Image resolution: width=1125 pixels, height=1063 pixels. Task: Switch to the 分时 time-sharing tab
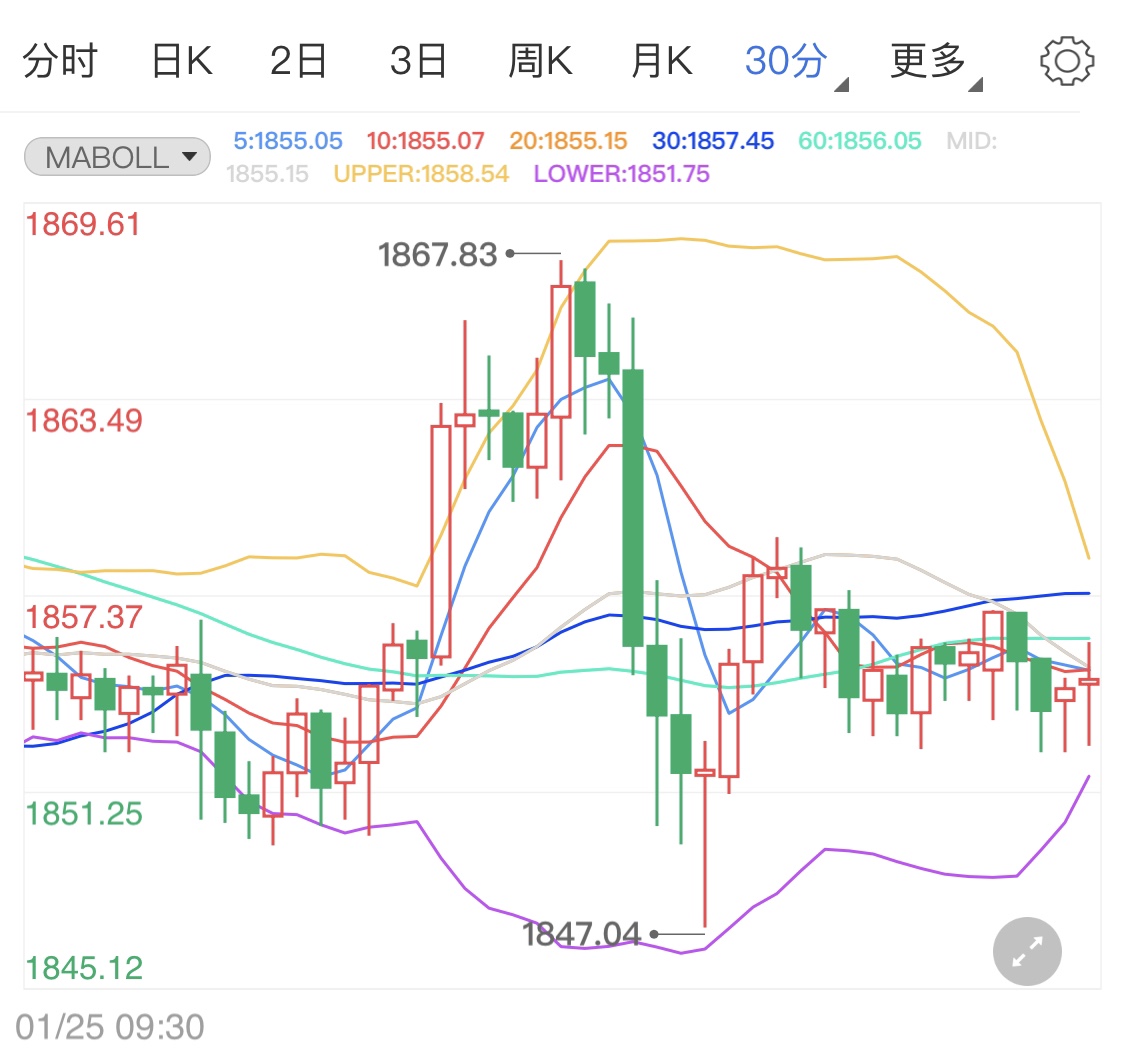click(60, 60)
